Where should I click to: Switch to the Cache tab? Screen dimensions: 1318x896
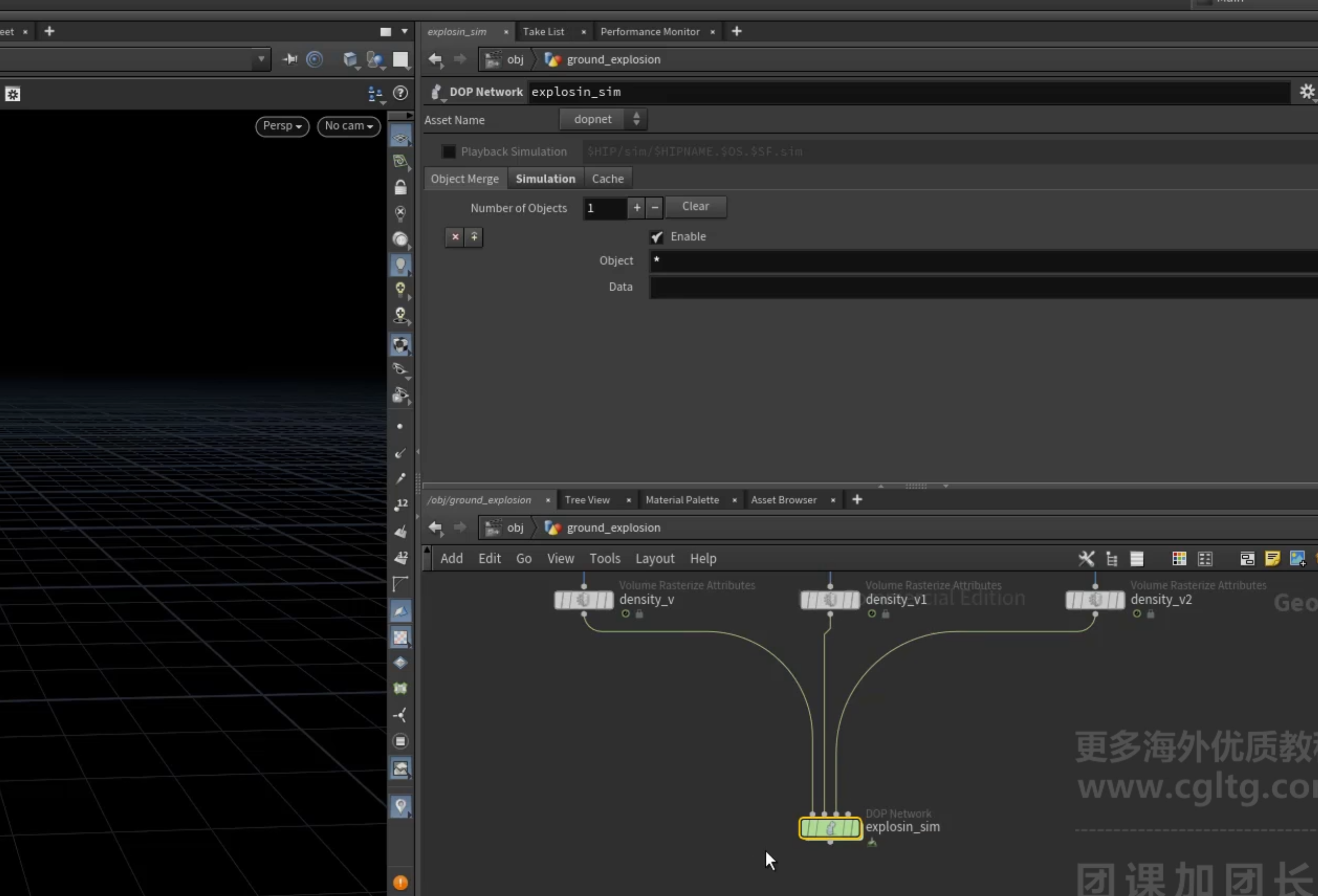[608, 179]
